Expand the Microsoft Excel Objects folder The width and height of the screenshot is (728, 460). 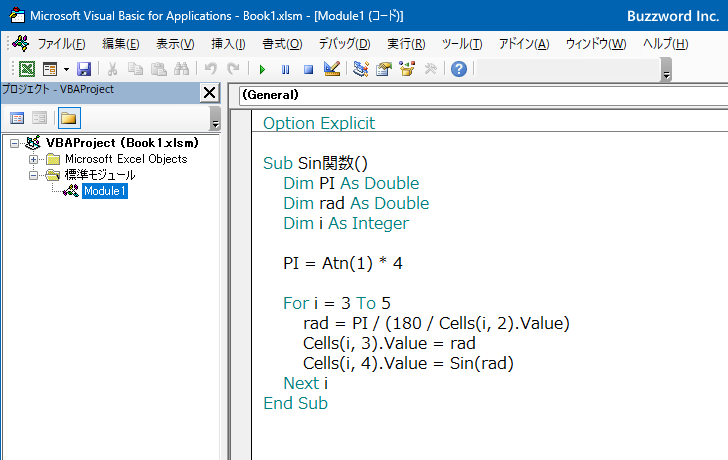(x=33, y=159)
